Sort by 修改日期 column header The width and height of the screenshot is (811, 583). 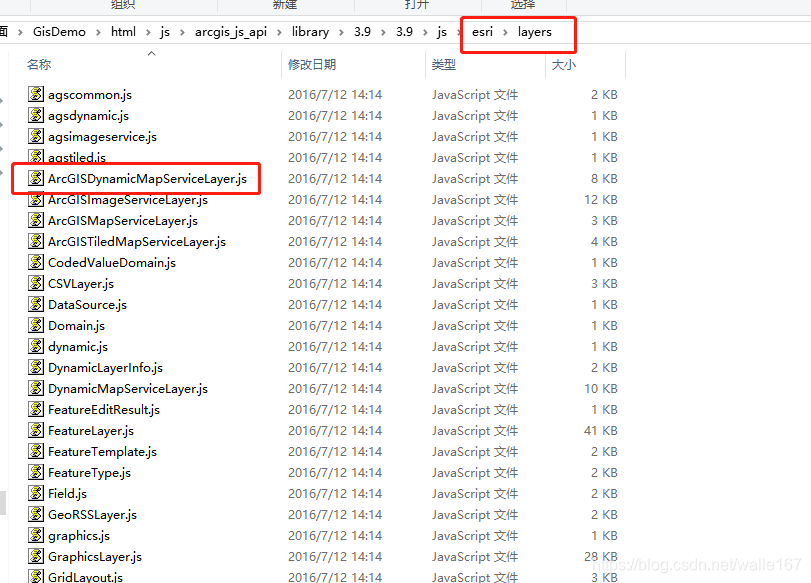312,65
